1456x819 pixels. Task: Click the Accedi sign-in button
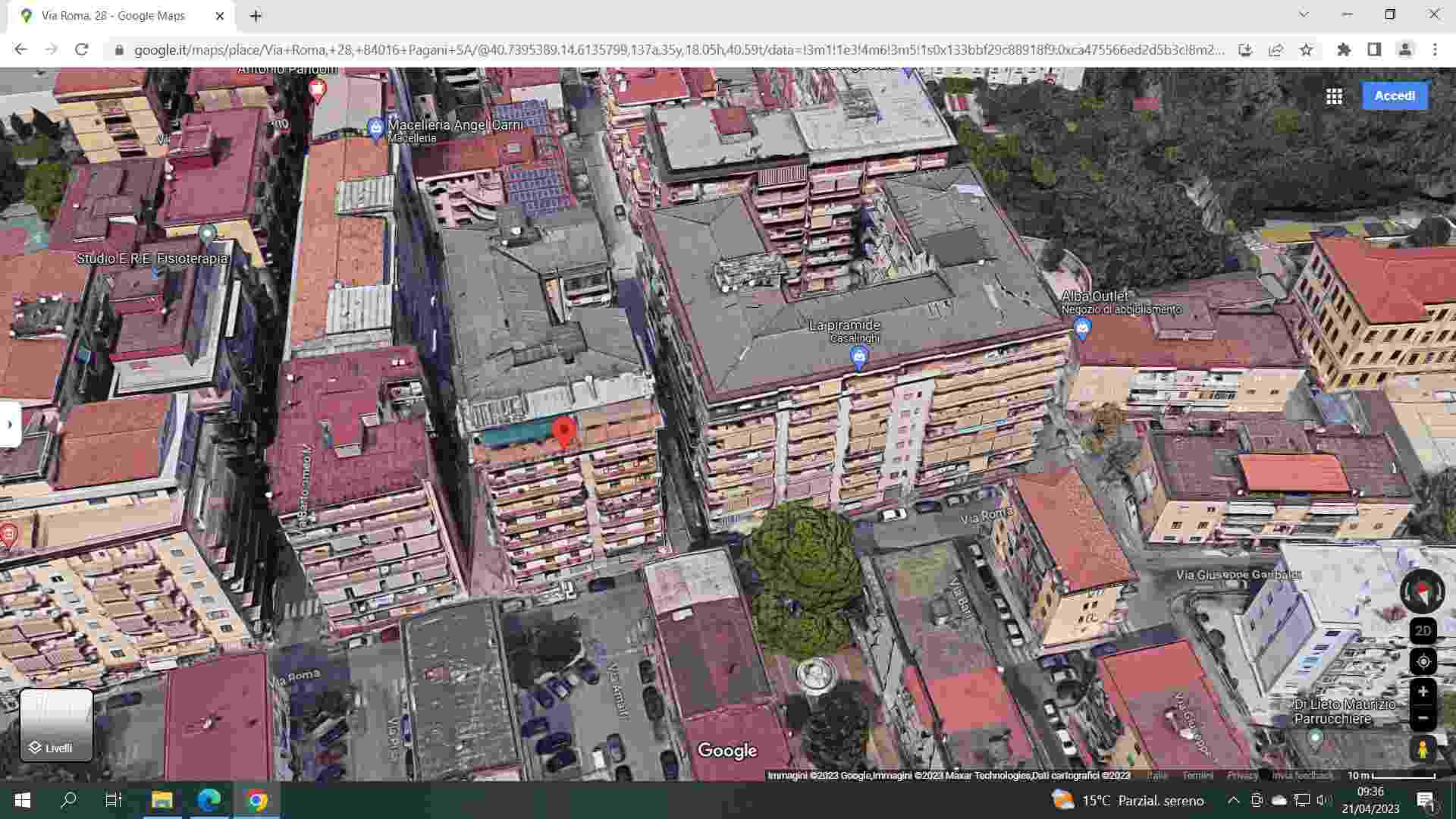pos(1394,96)
